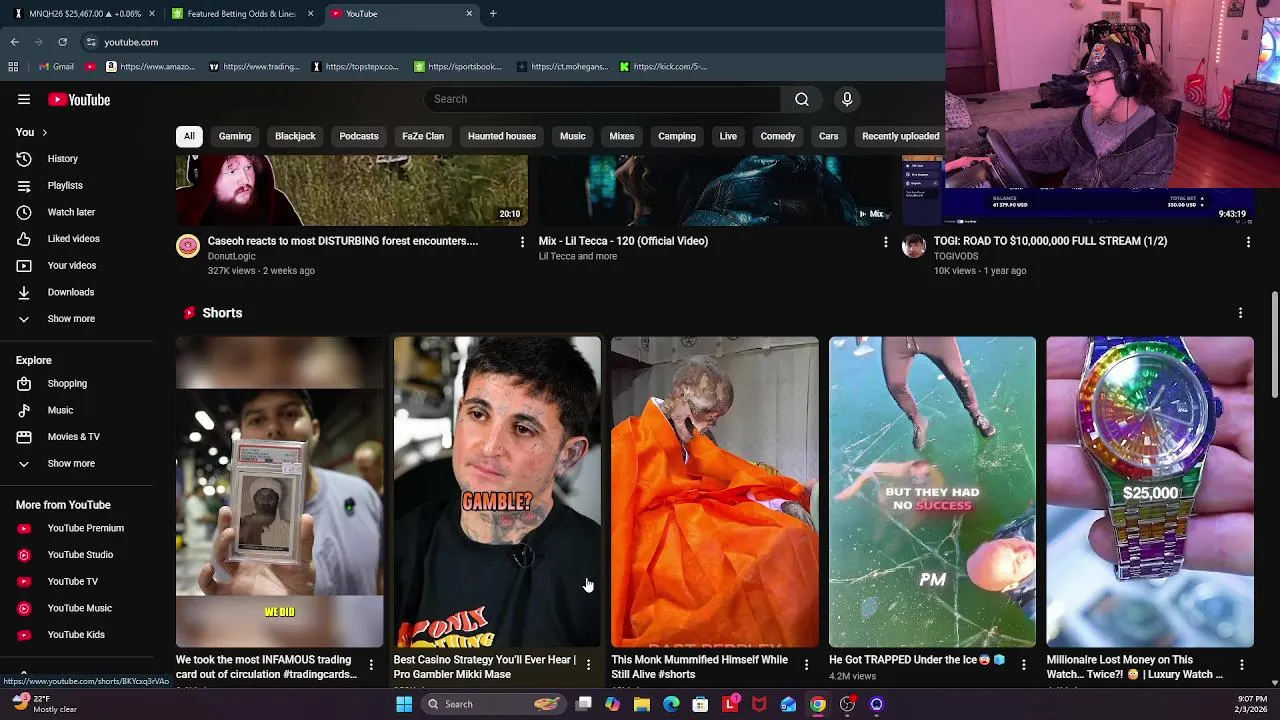This screenshot has height=720, width=1280.
Task: Click DonutLogic channel avatar
Action: click(188, 246)
